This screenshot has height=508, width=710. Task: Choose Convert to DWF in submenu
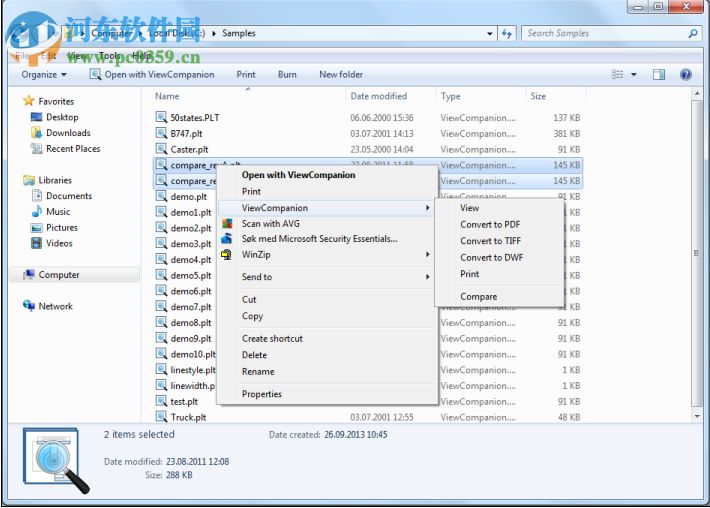[491, 257]
